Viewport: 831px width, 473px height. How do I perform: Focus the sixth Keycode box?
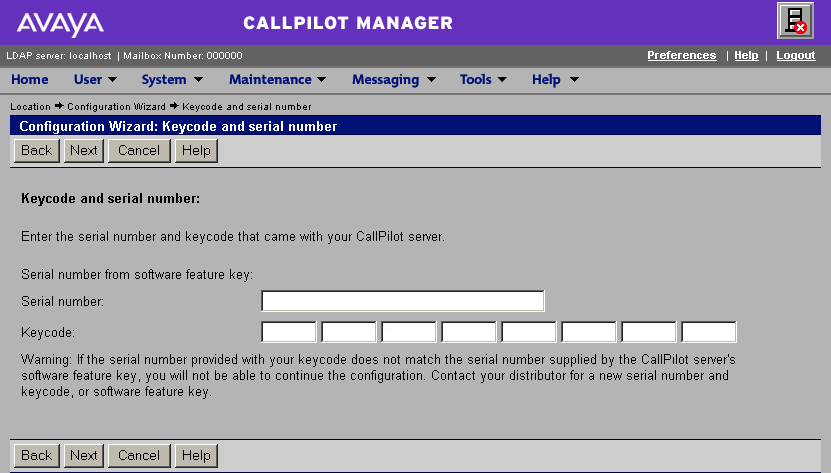click(589, 332)
